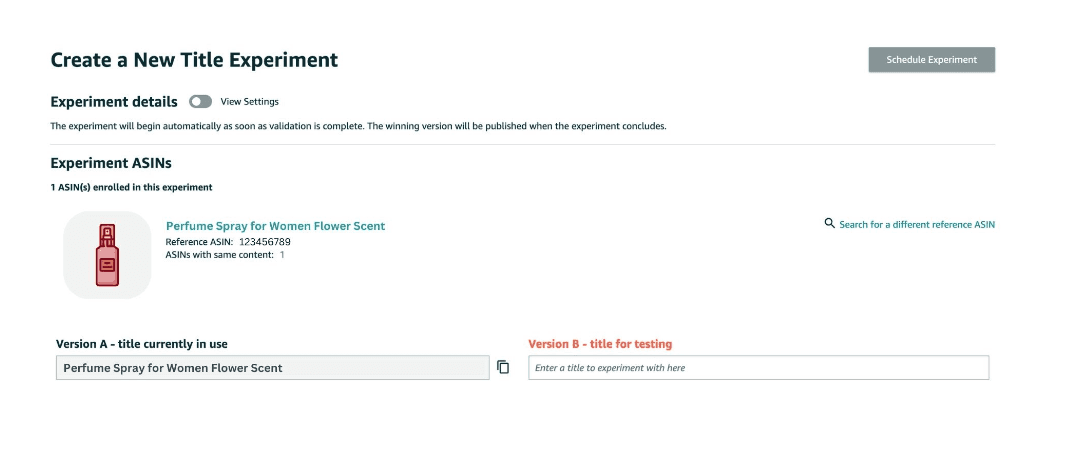
Task: Open Search for a different reference ASIN
Action: (x=916, y=225)
